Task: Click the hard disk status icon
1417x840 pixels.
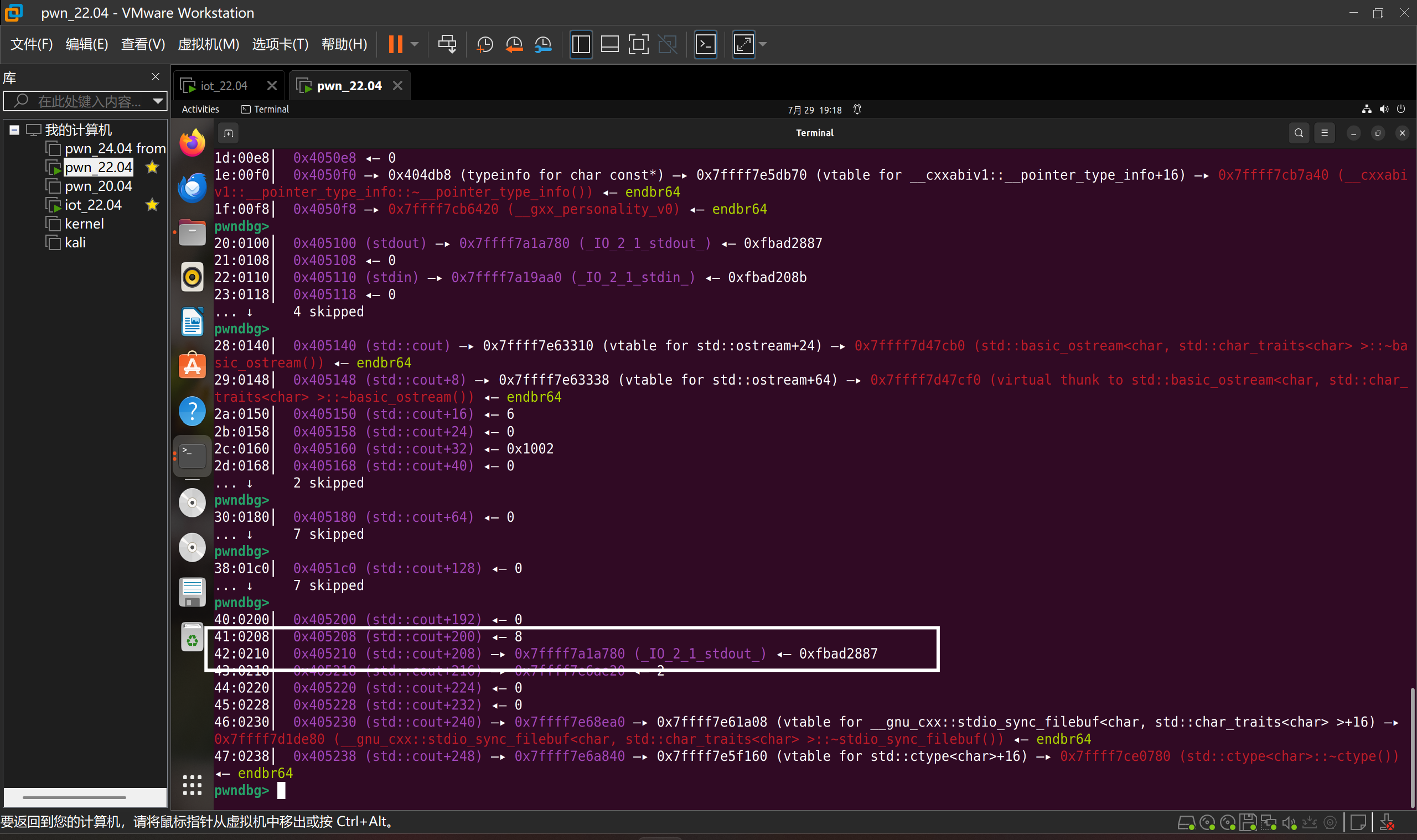Action: click(x=1186, y=822)
